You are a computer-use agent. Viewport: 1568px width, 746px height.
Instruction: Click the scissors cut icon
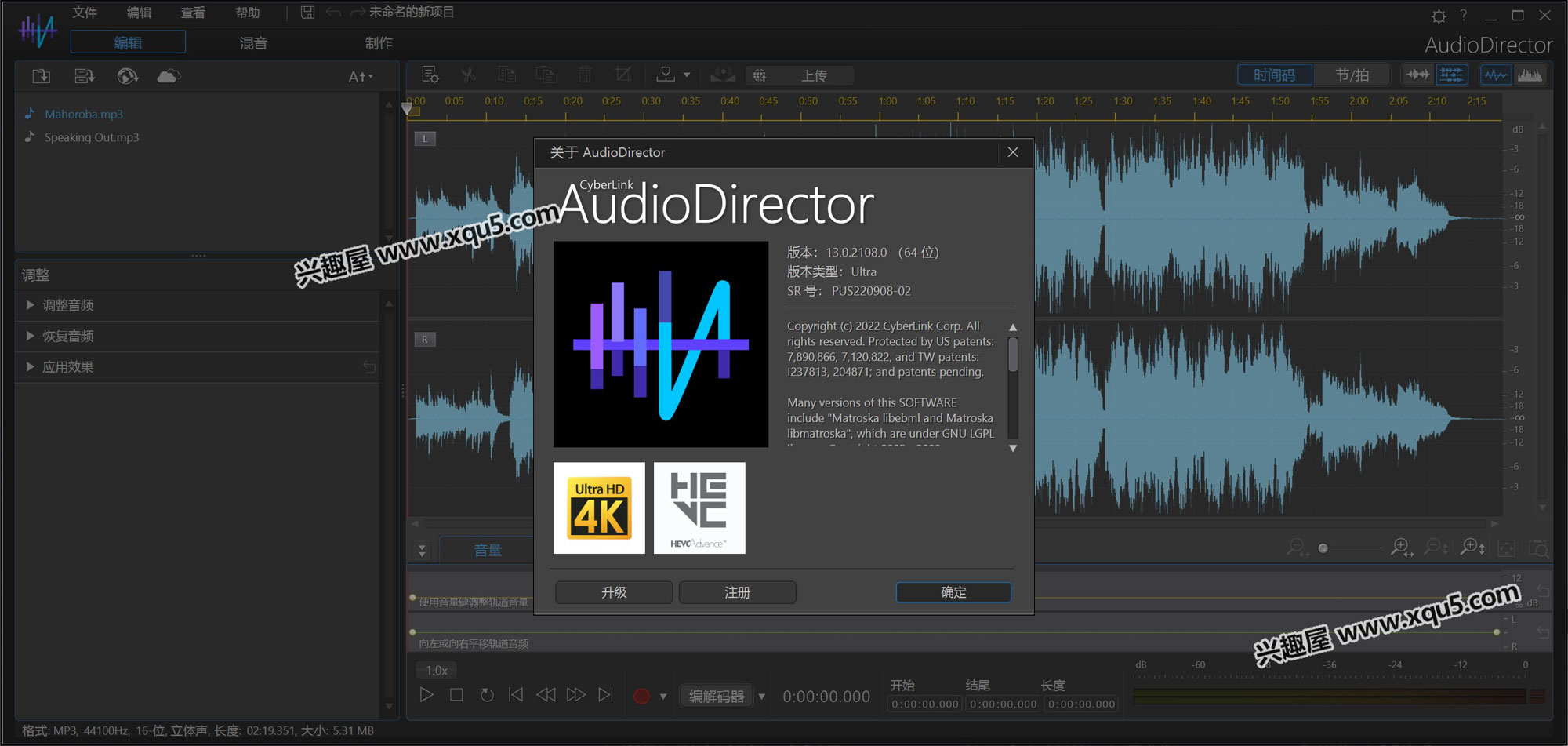(x=468, y=75)
